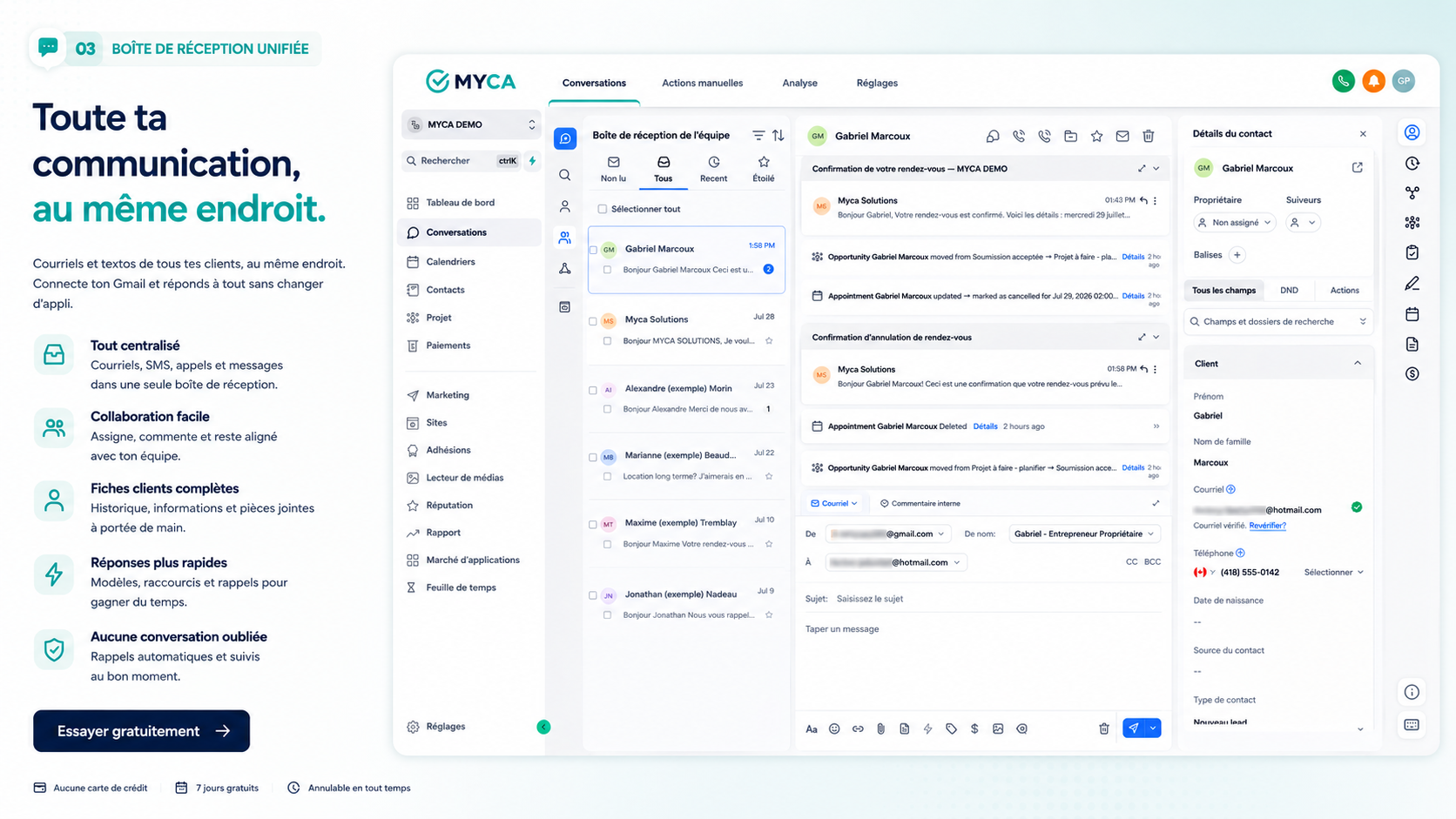Click the image icon in the composer toolbar
The image size is (1456, 819).
[x=998, y=728]
